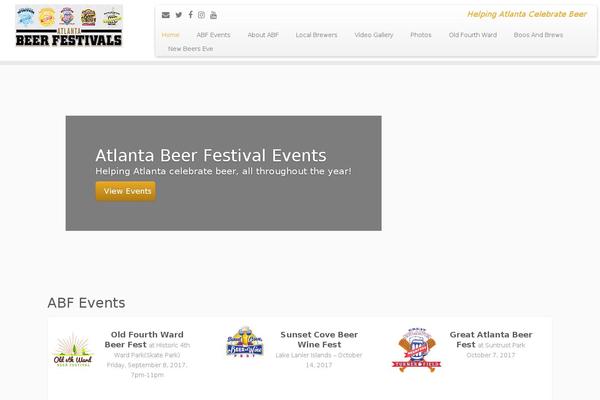Open the Old Fourth Ward Beer Fest link
The width and height of the screenshot is (600, 400).
[x=144, y=340]
